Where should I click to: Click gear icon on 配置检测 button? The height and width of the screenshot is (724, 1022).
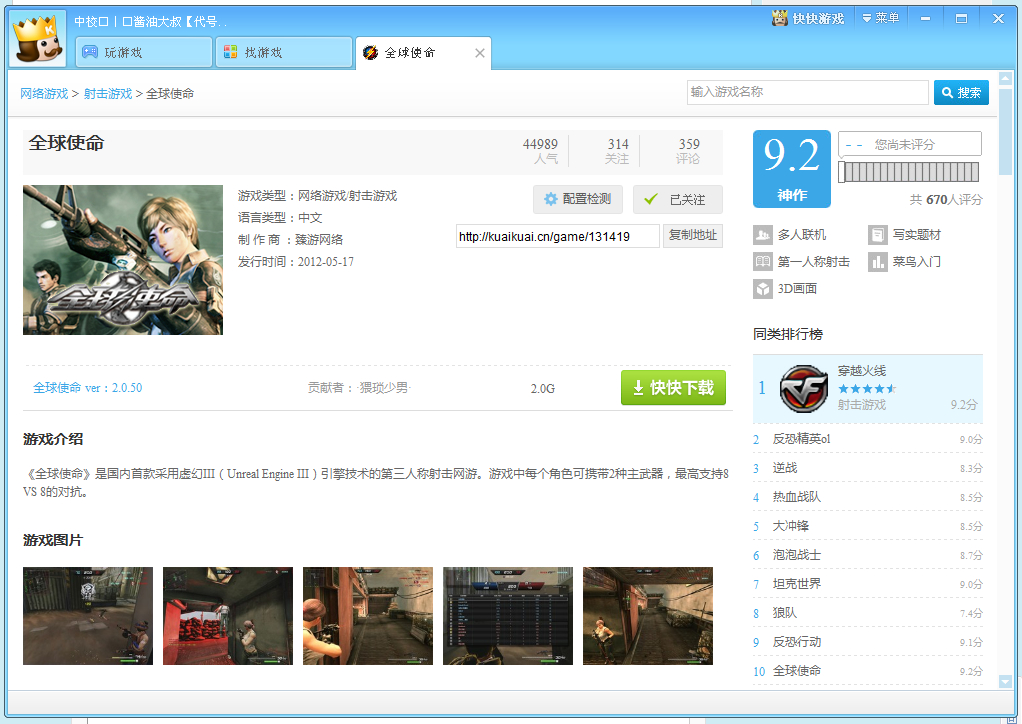pyautogui.click(x=551, y=199)
